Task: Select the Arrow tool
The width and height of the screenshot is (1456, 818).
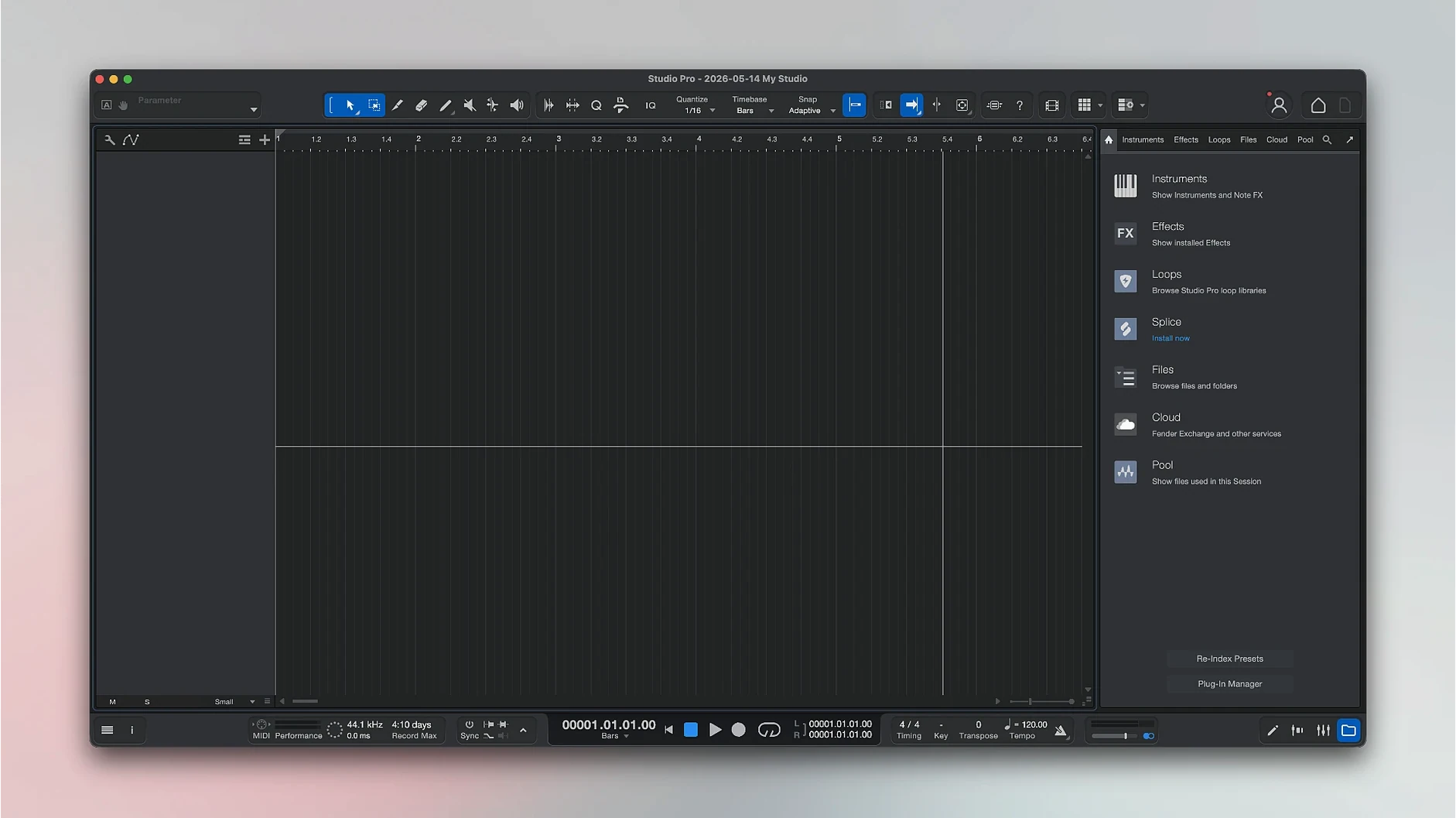Action: pyautogui.click(x=350, y=105)
